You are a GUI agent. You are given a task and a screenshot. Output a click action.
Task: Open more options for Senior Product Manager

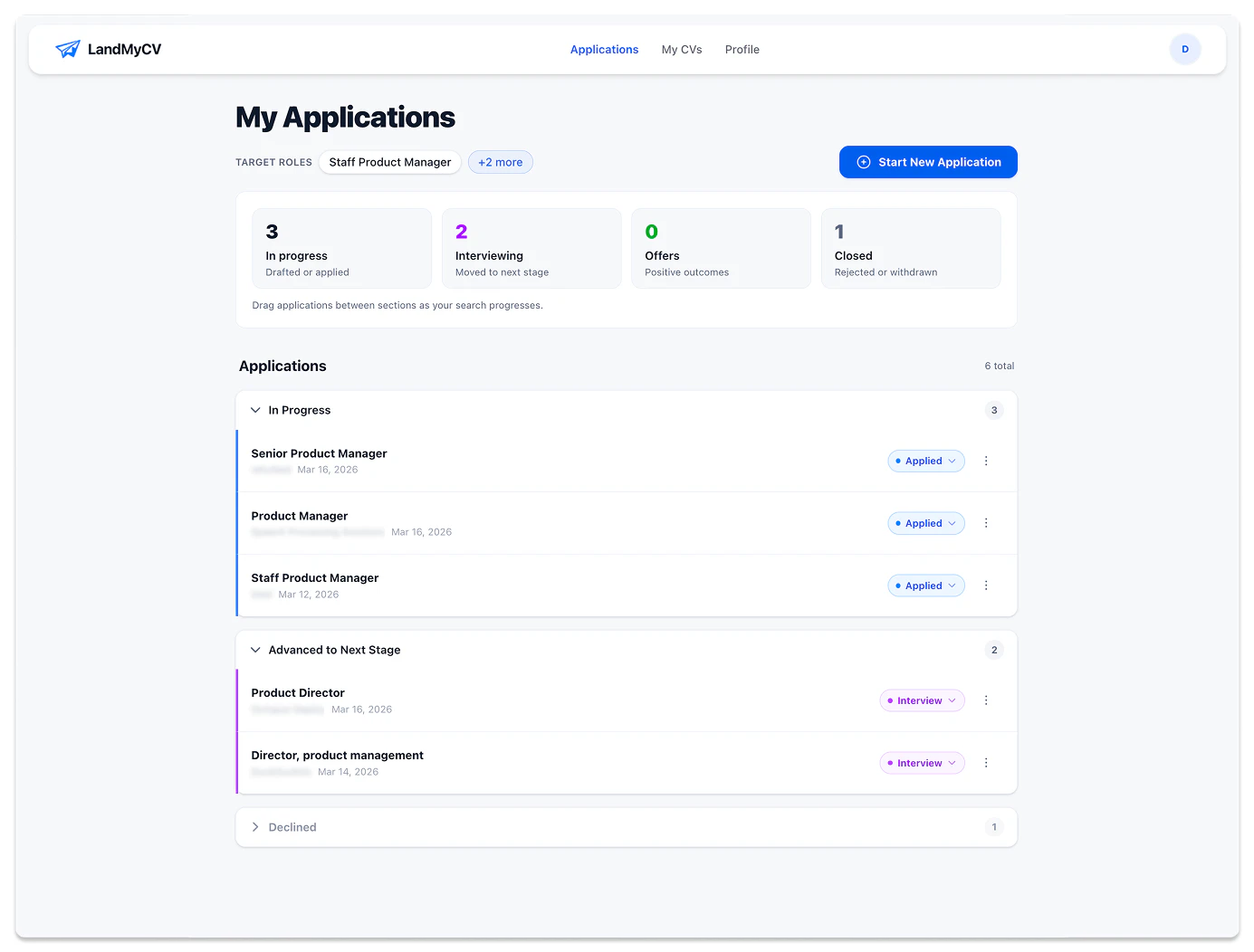pos(986,461)
